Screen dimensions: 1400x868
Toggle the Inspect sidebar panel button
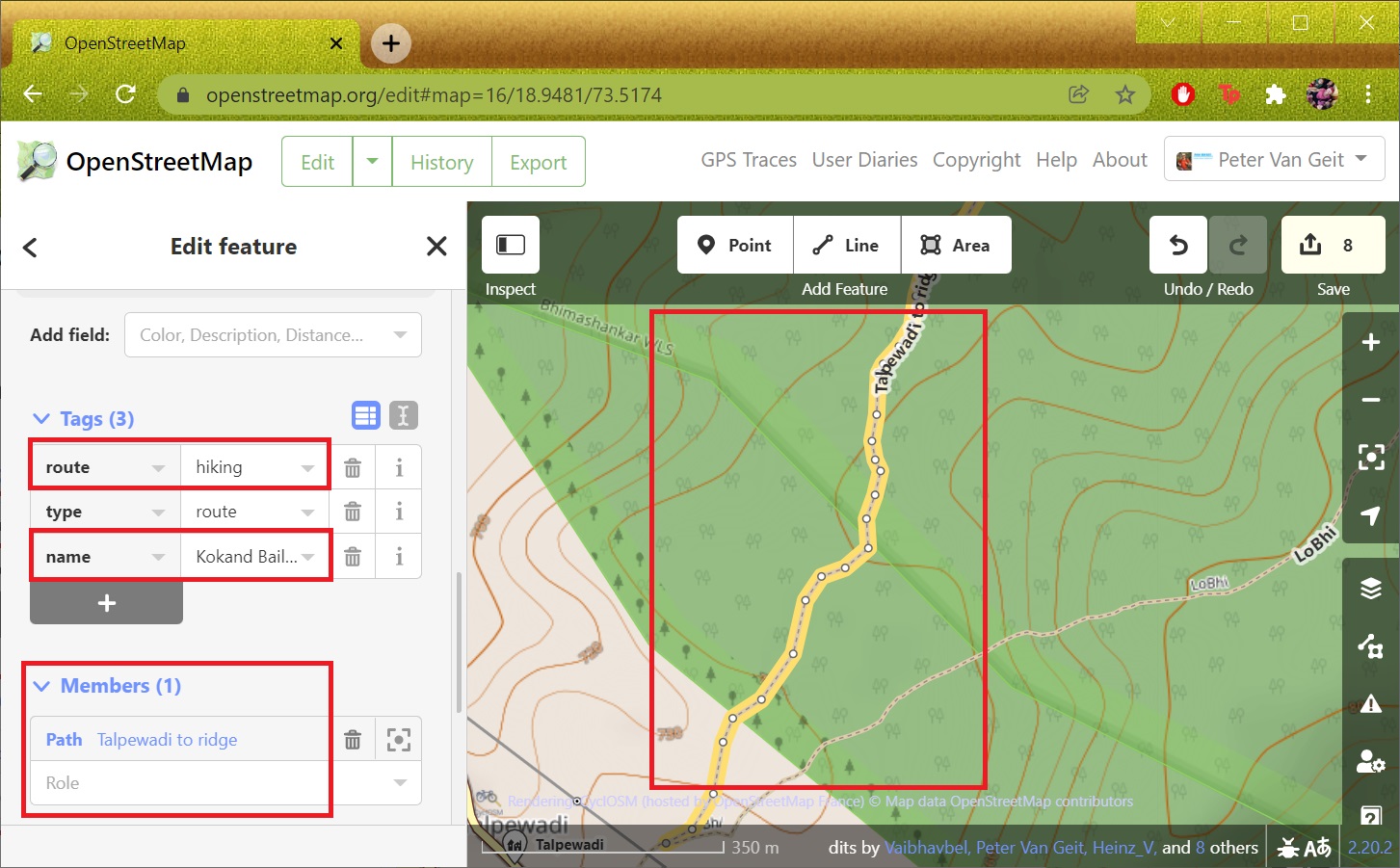(x=511, y=245)
